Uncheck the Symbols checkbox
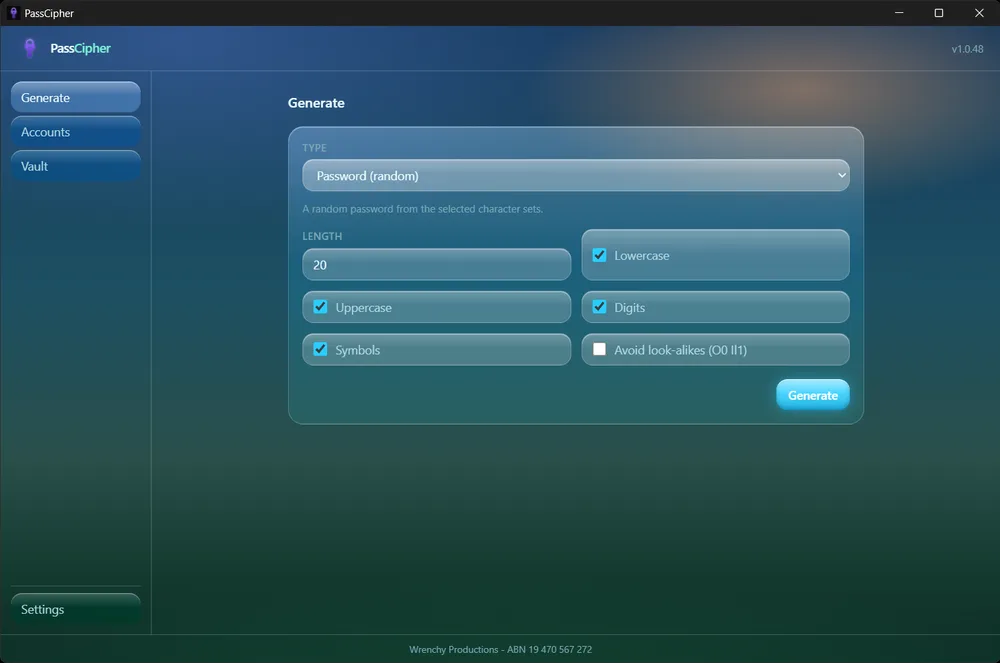 pyautogui.click(x=320, y=349)
